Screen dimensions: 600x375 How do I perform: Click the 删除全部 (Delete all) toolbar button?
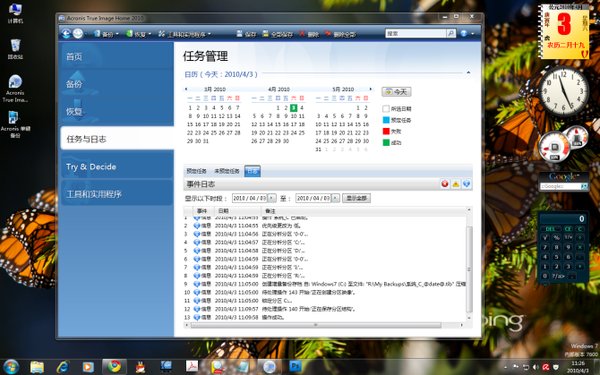[x=340, y=34]
